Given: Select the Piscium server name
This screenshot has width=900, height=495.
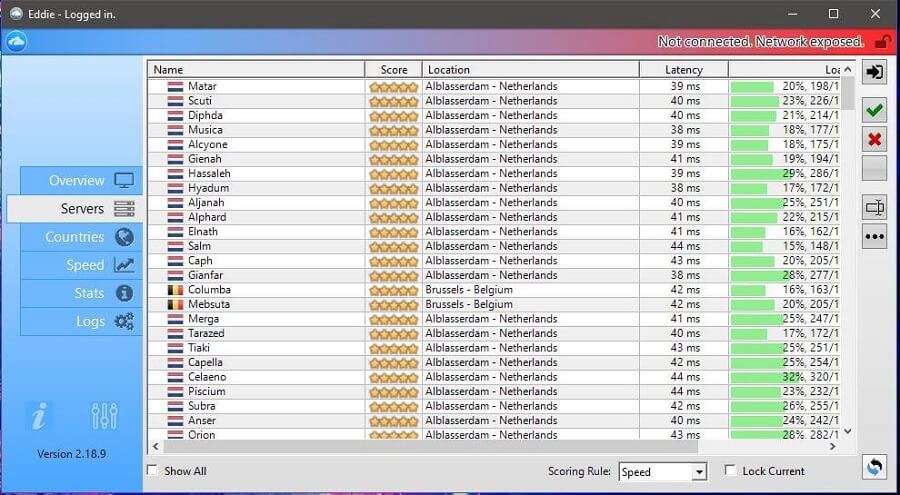Looking at the screenshot, I should point(207,392).
